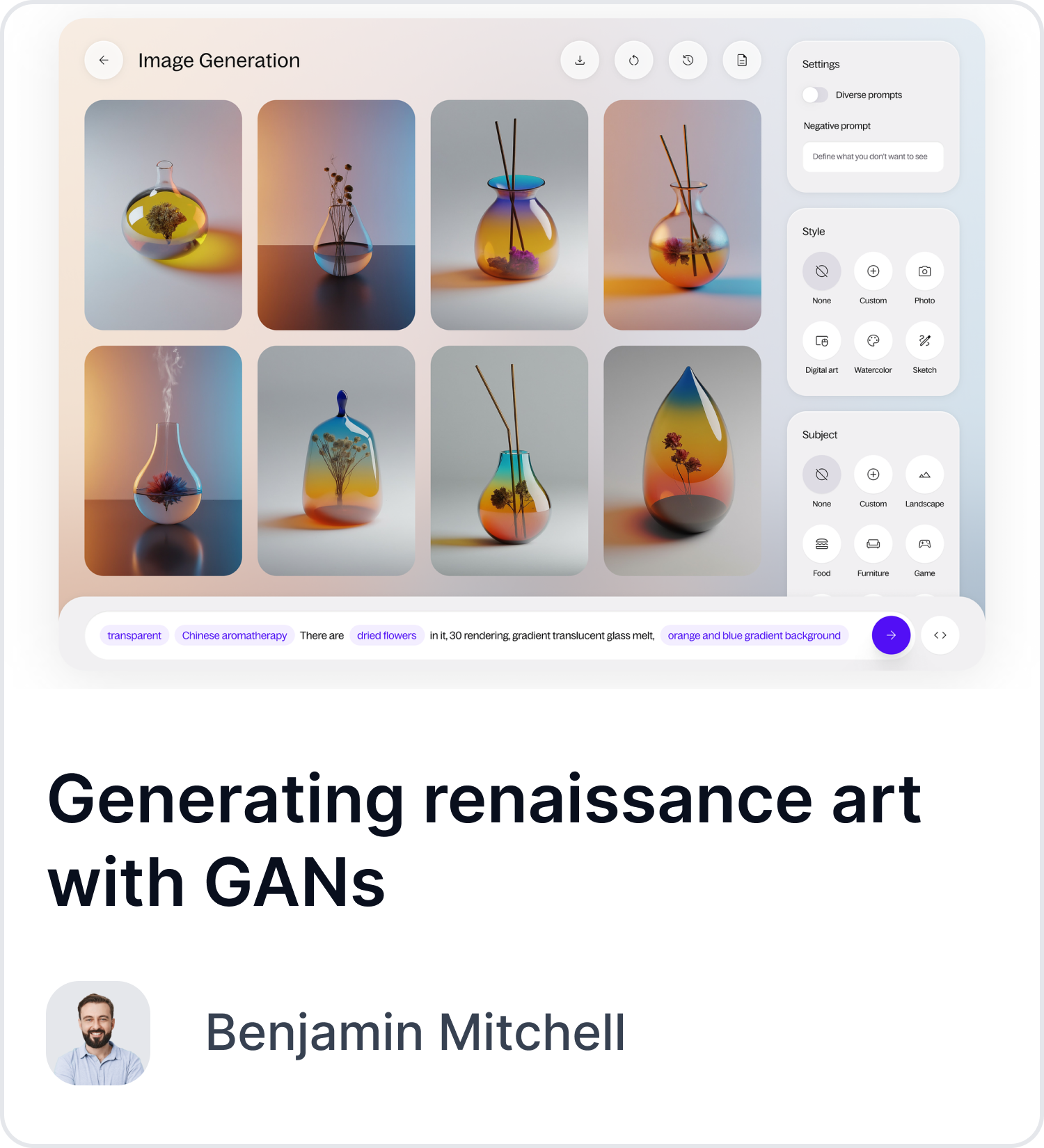Expand the code brackets button

940,635
